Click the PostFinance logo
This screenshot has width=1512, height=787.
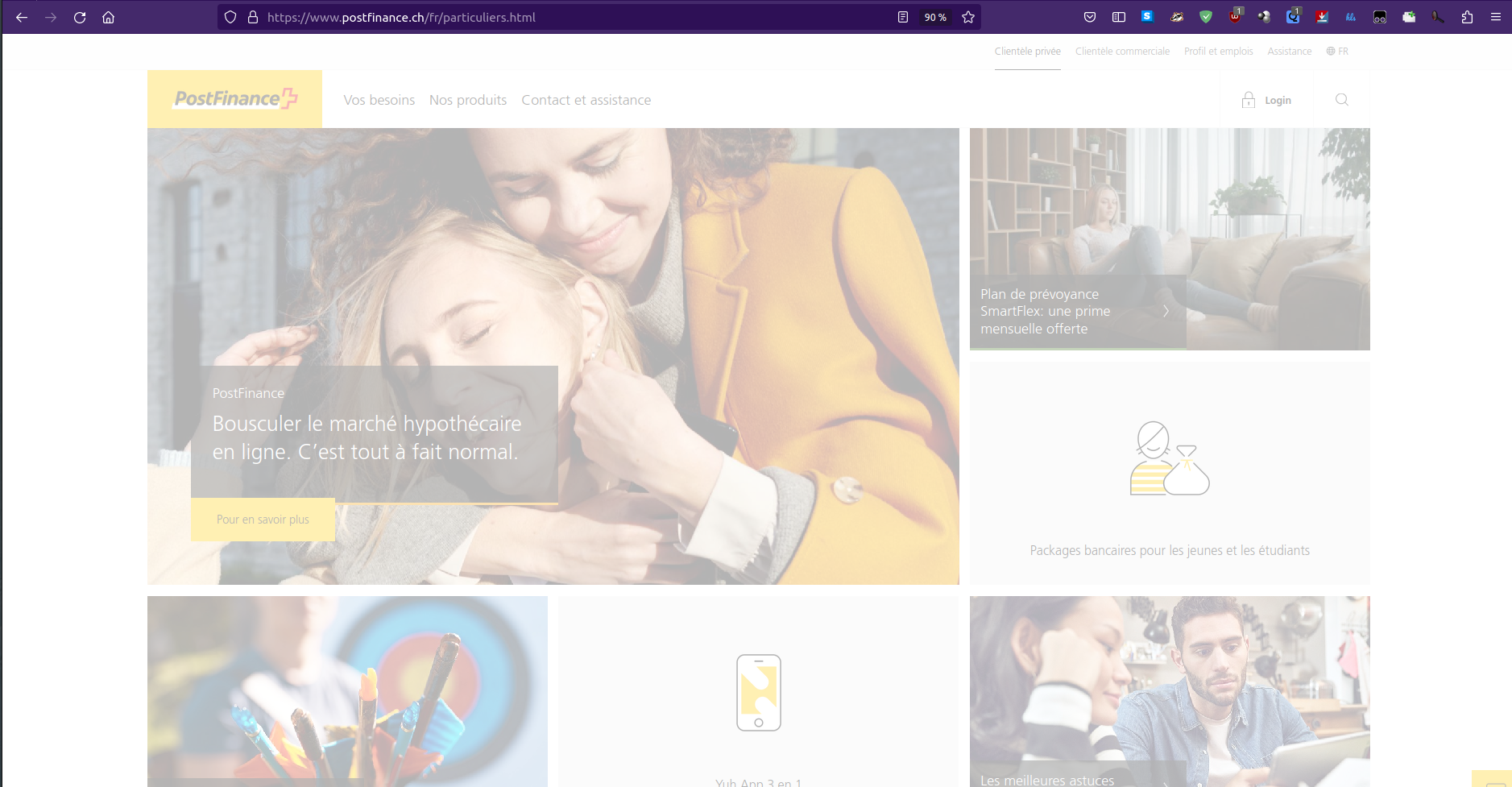[x=234, y=99]
